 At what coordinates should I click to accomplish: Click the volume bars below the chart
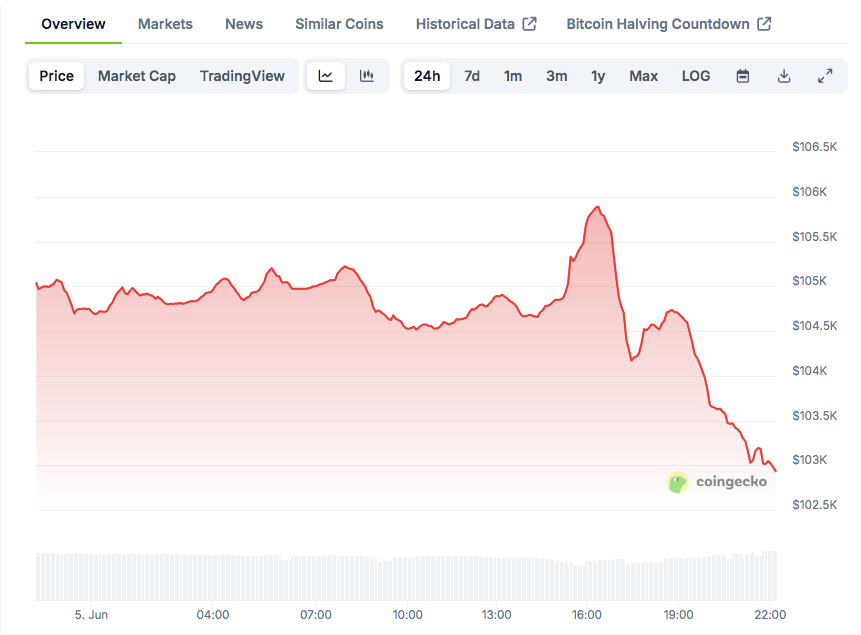(400, 577)
